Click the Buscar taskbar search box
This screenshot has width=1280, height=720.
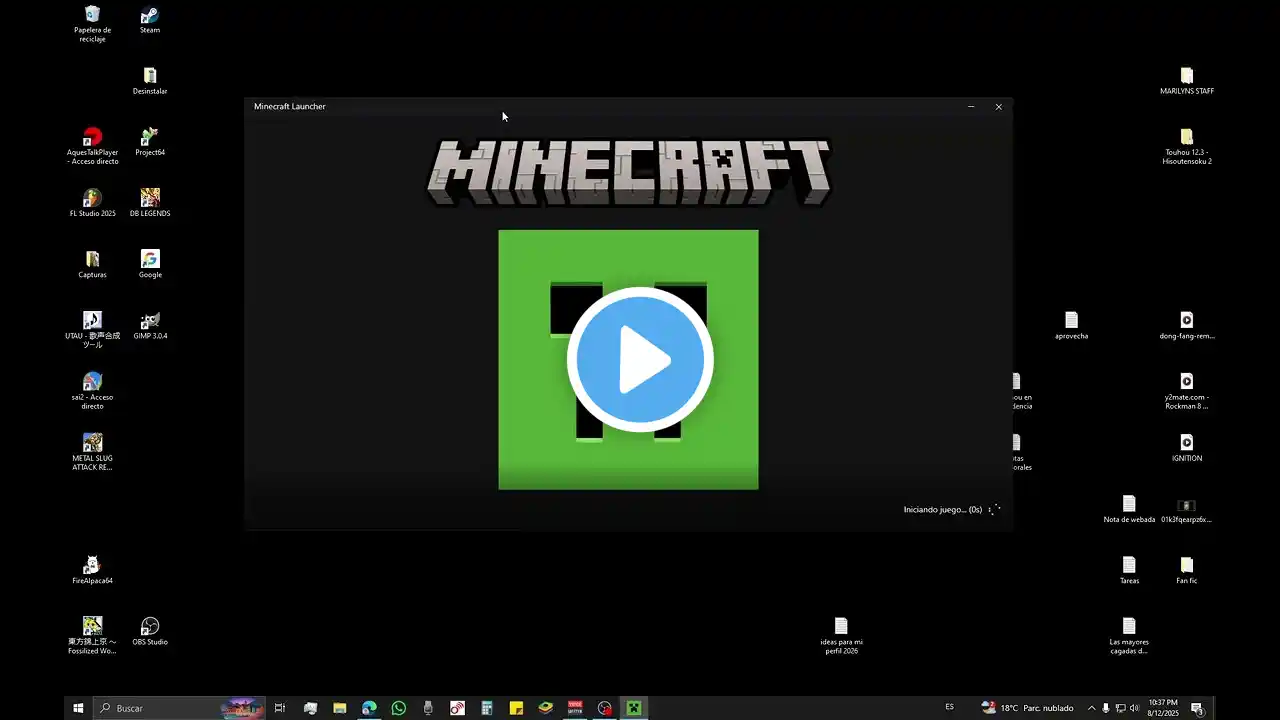180,708
